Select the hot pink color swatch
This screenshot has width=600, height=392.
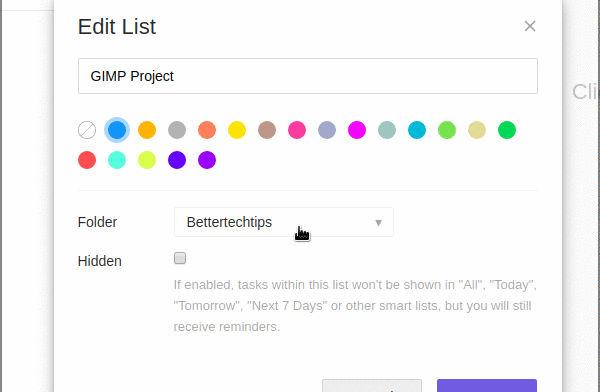(297, 130)
